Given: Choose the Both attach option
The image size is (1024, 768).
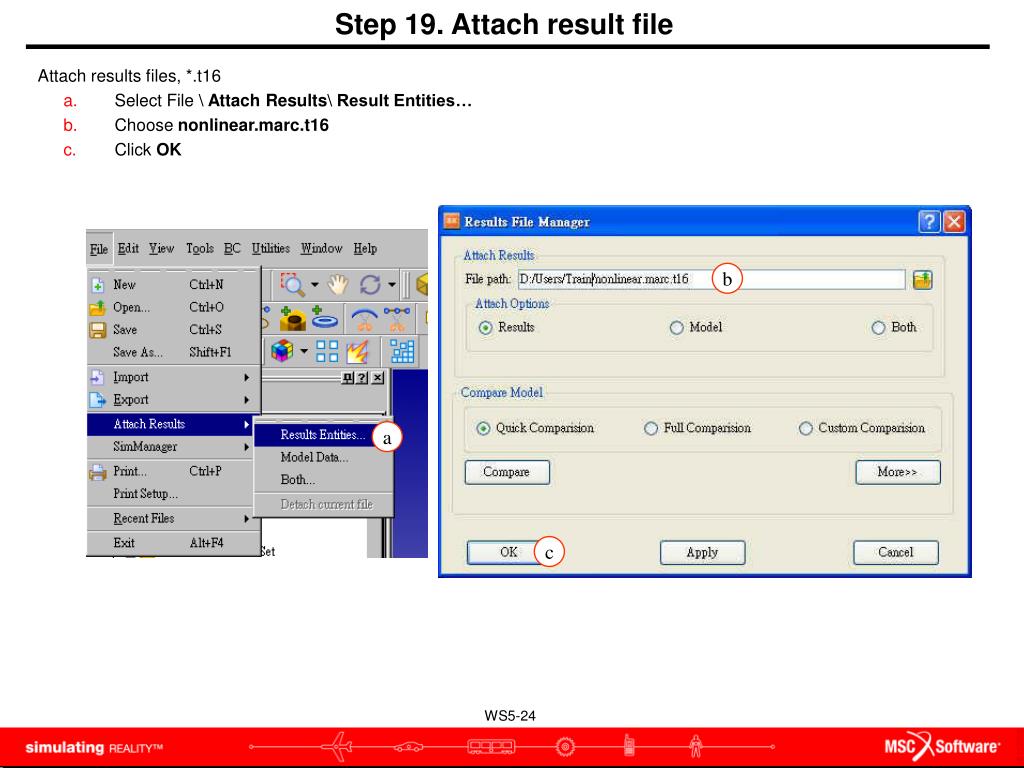Looking at the screenshot, I should coord(878,328).
